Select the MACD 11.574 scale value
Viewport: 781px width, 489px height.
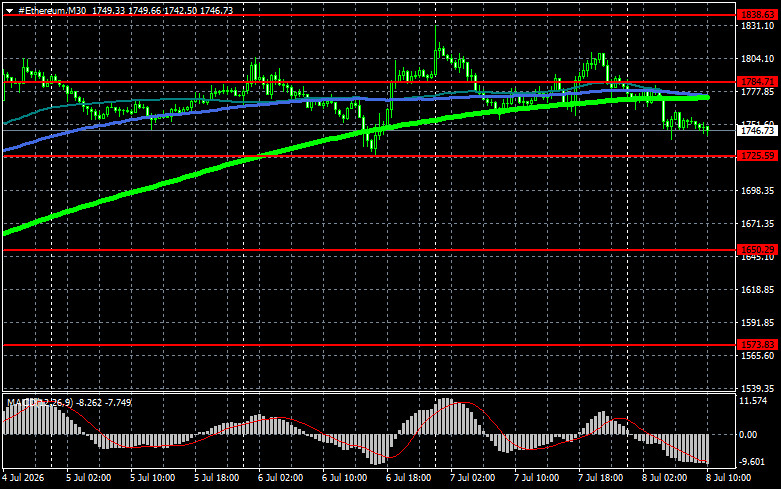point(754,401)
